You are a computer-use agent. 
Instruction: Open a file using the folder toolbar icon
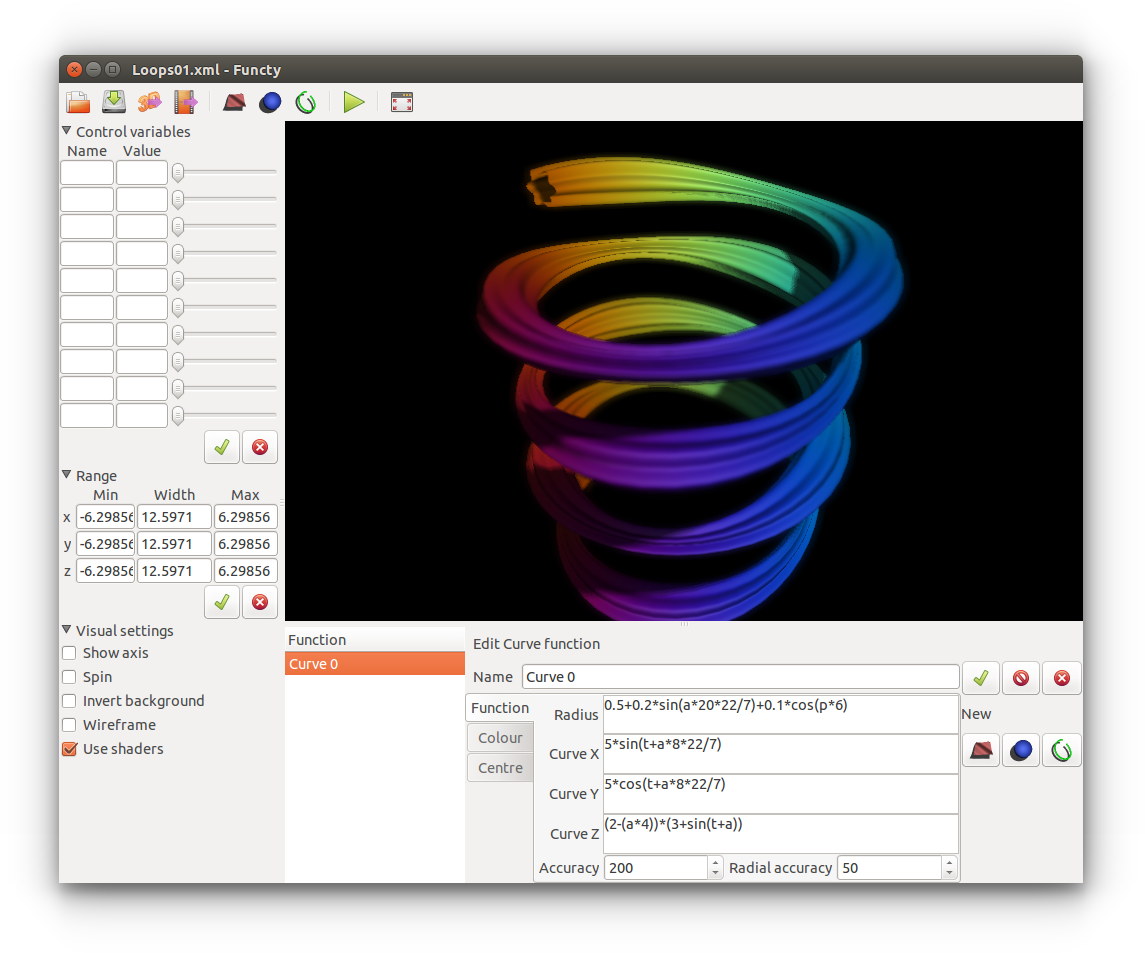[78, 102]
